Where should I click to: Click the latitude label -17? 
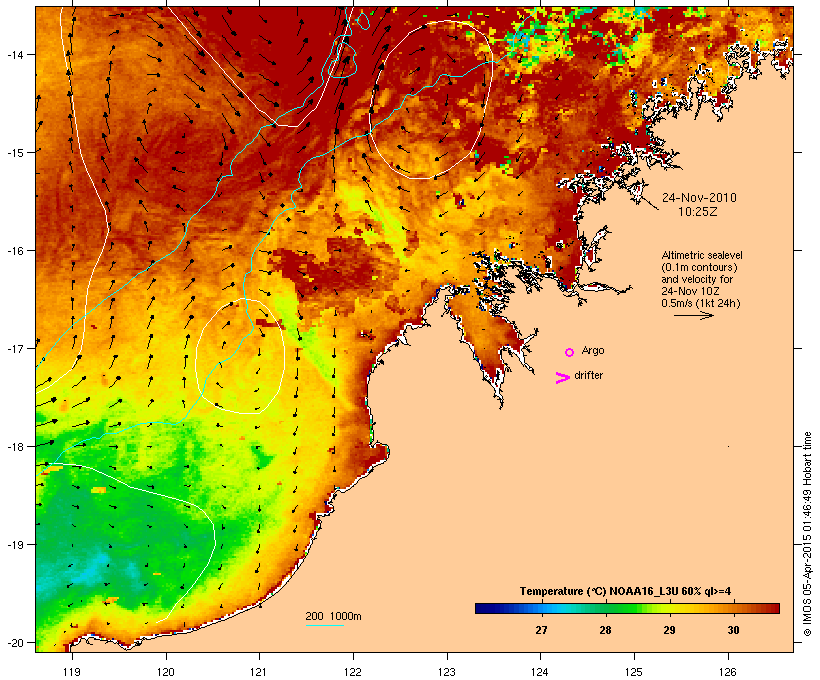click(x=14, y=348)
